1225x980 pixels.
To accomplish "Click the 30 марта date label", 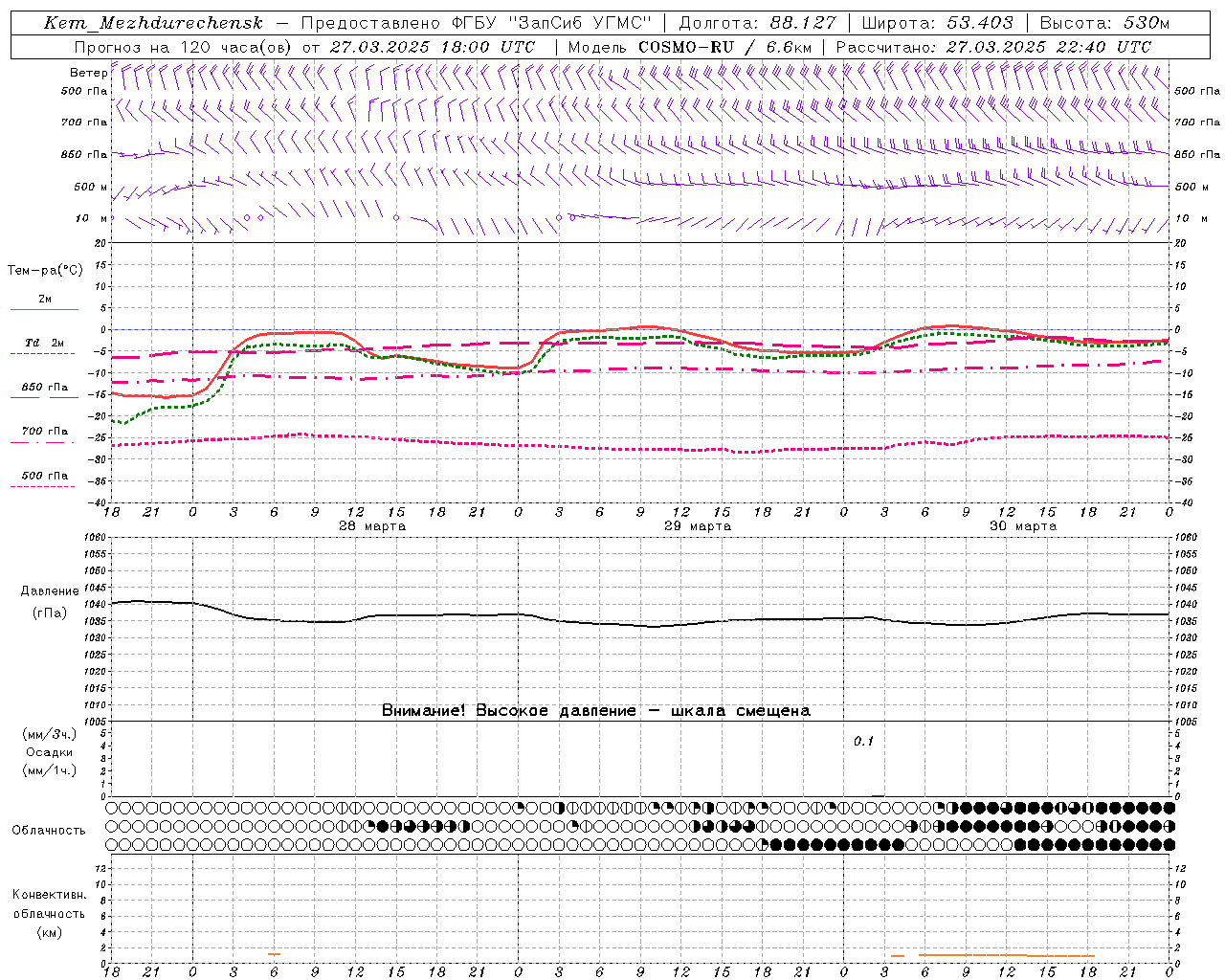I will [1023, 526].
